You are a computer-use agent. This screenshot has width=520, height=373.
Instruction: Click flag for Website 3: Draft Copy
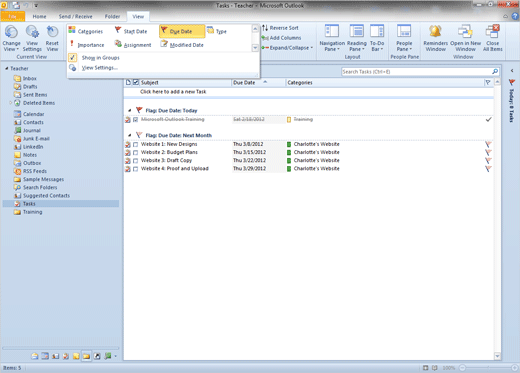click(x=488, y=161)
